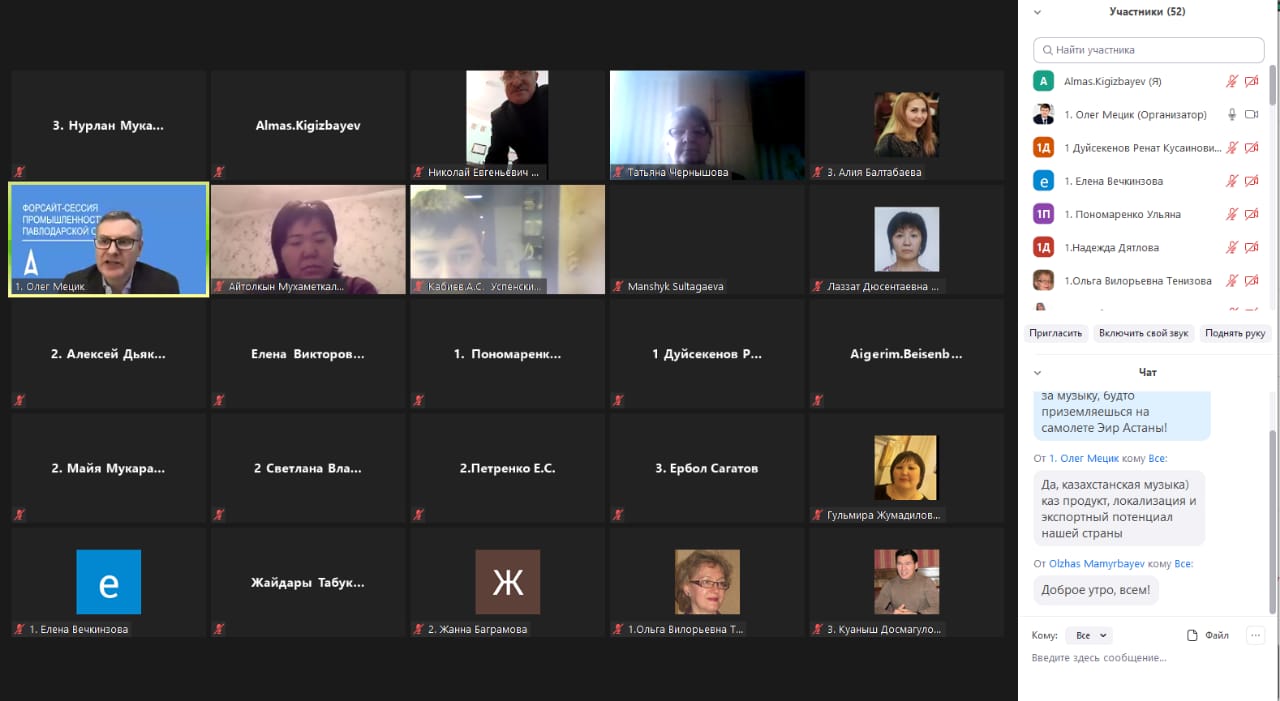Click the green A avatar of Almas.Kigizbayev
Screen dimensions: 1280x701
(x=1043, y=81)
